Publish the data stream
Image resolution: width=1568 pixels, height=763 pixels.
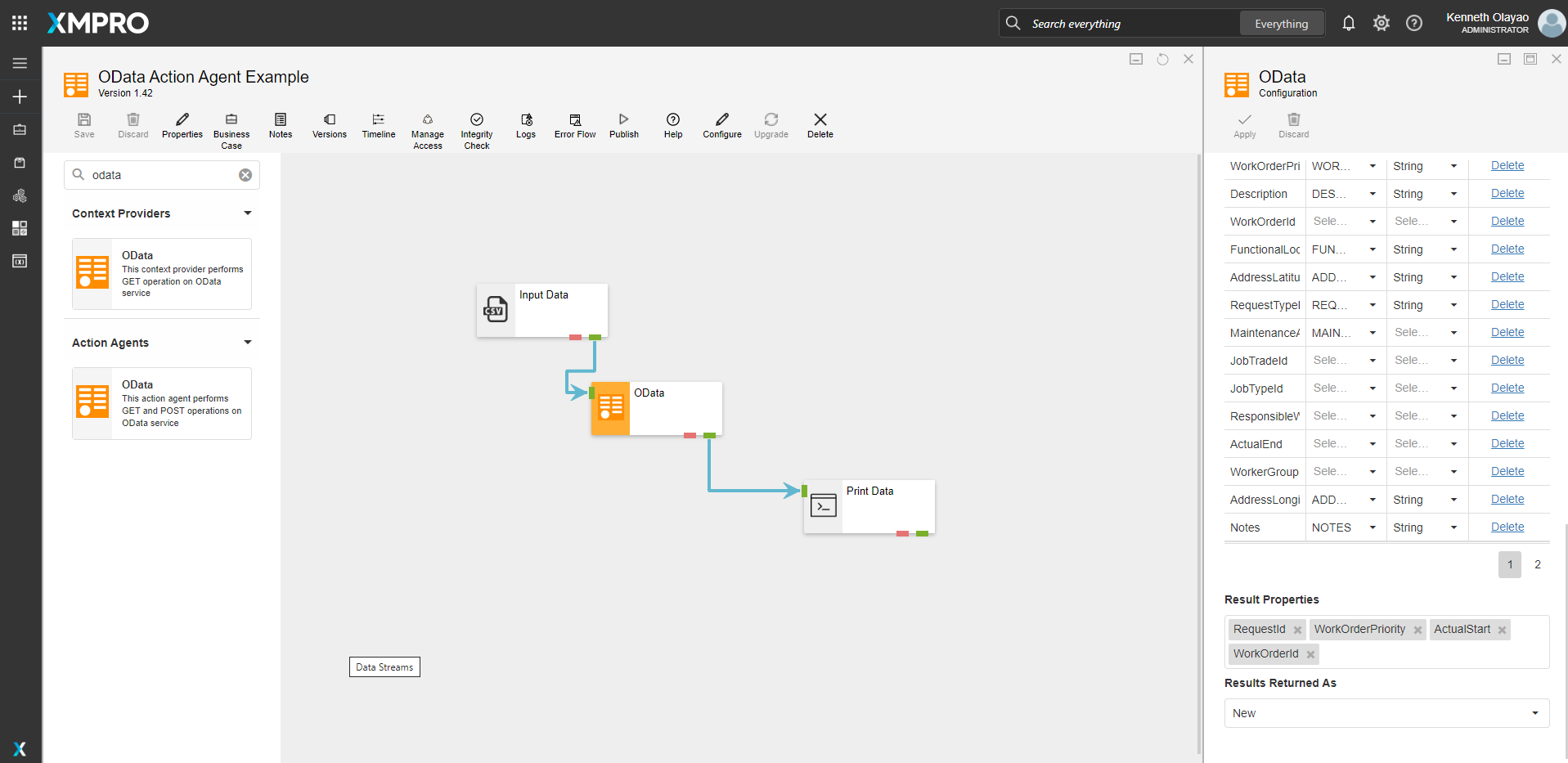623,125
